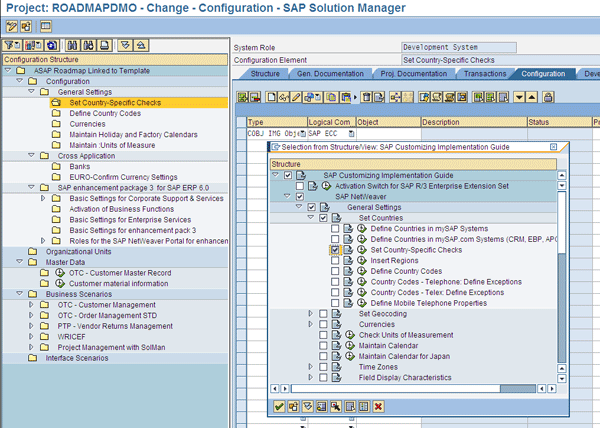Image resolution: width=600 pixels, height=428 pixels.
Task: Switch to the Structure tab
Action: click(x=265, y=74)
